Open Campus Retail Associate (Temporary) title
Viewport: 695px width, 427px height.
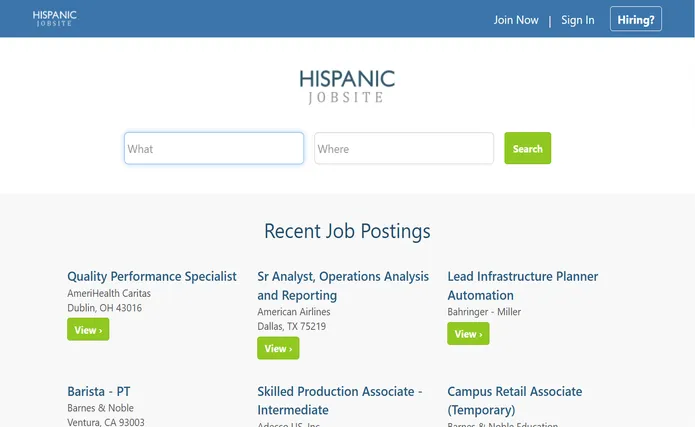click(515, 400)
